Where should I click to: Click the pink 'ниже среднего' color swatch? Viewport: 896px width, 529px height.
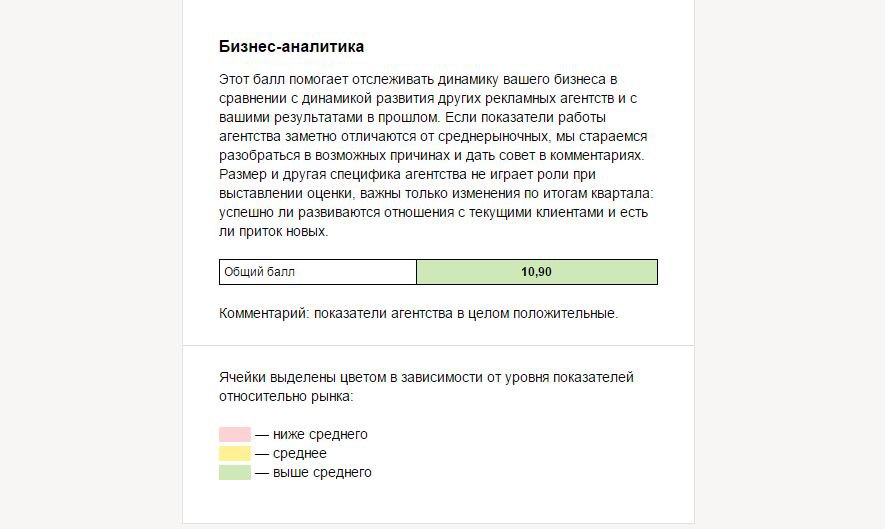(235, 434)
